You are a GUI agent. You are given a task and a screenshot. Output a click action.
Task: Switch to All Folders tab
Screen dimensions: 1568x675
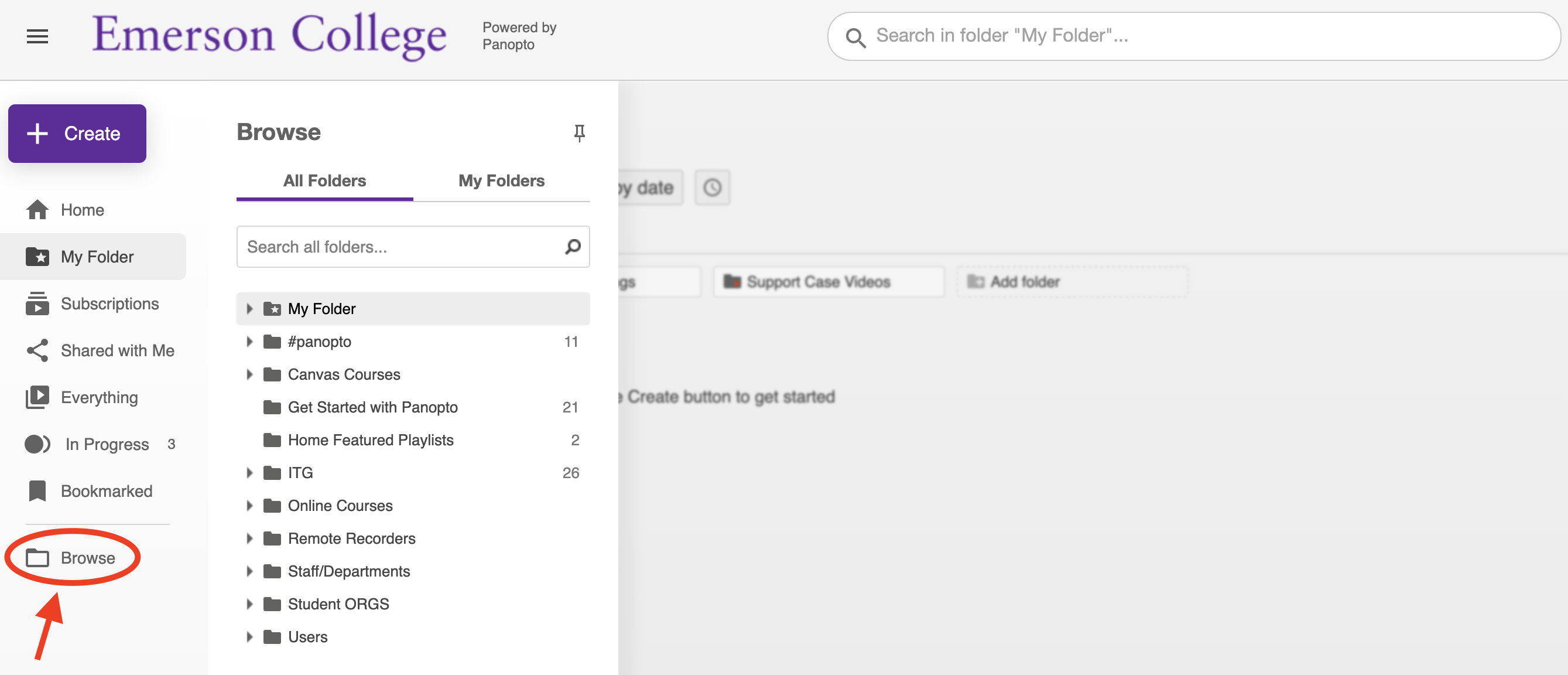(x=324, y=181)
